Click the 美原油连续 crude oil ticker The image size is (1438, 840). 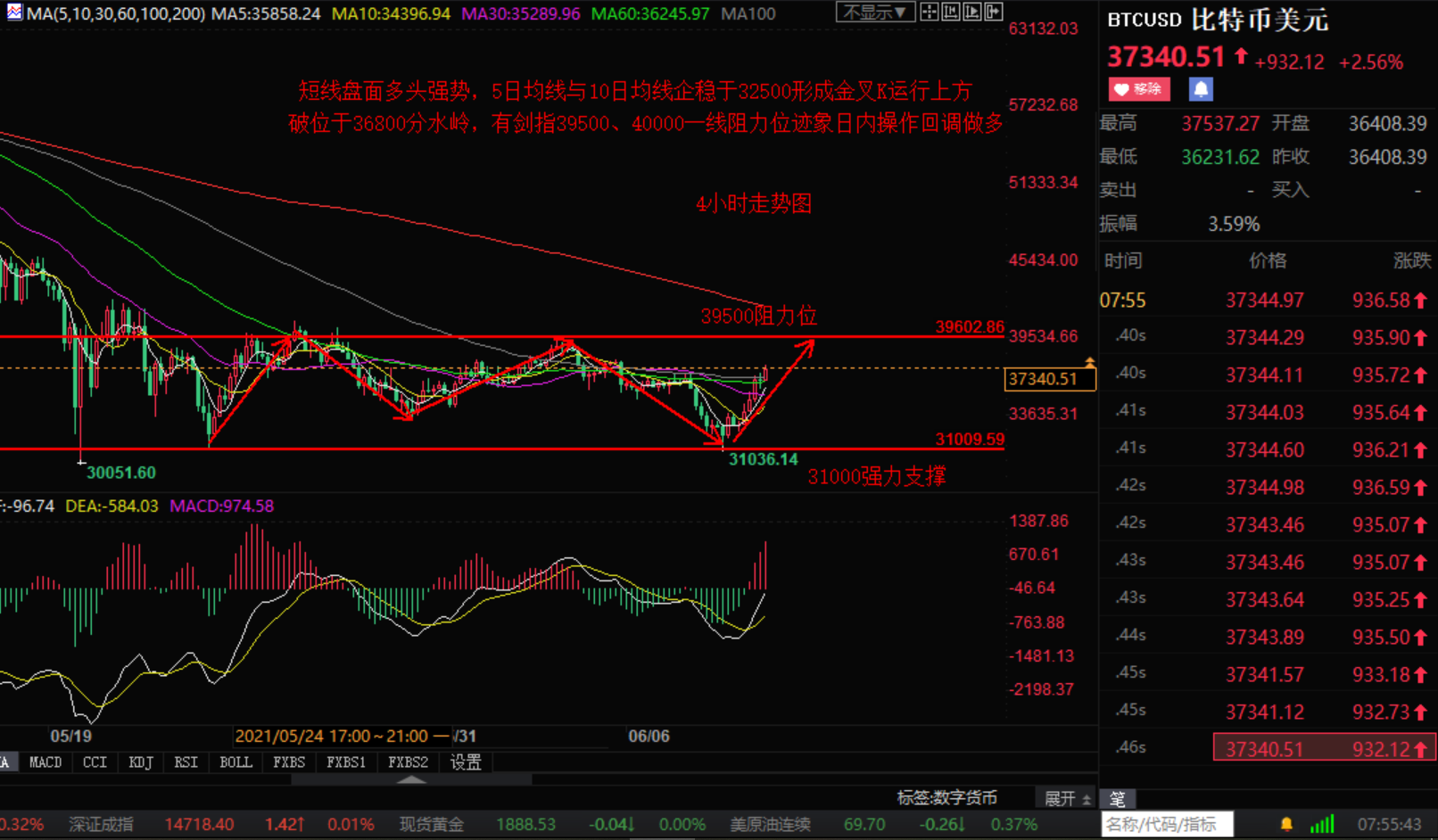(x=771, y=825)
